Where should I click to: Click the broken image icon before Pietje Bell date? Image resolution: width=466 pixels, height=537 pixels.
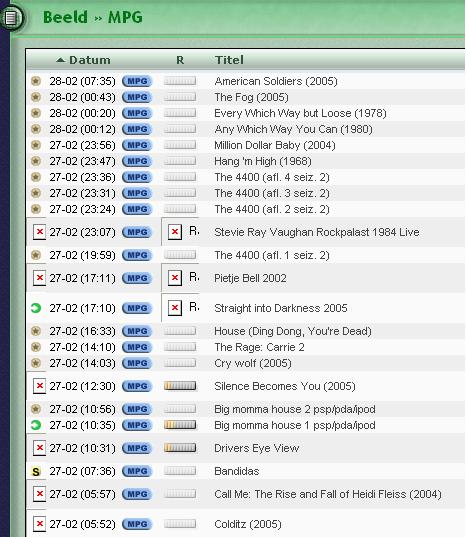[x=39, y=278]
